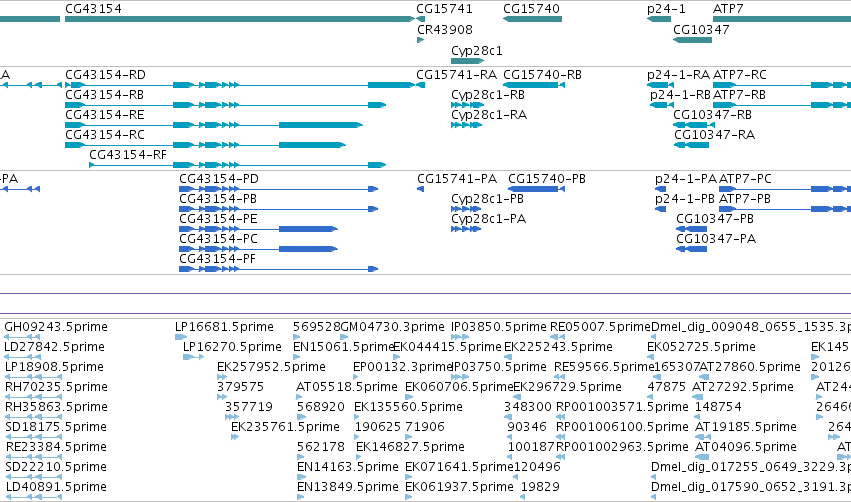The width and height of the screenshot is (851, 502).
Task: Click the p24-1-RB transcript label
Action: click(x=680, y=95)
